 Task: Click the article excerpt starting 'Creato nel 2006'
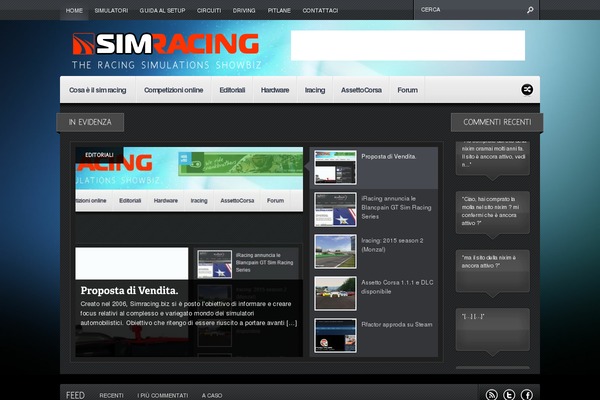coord(189,313)
